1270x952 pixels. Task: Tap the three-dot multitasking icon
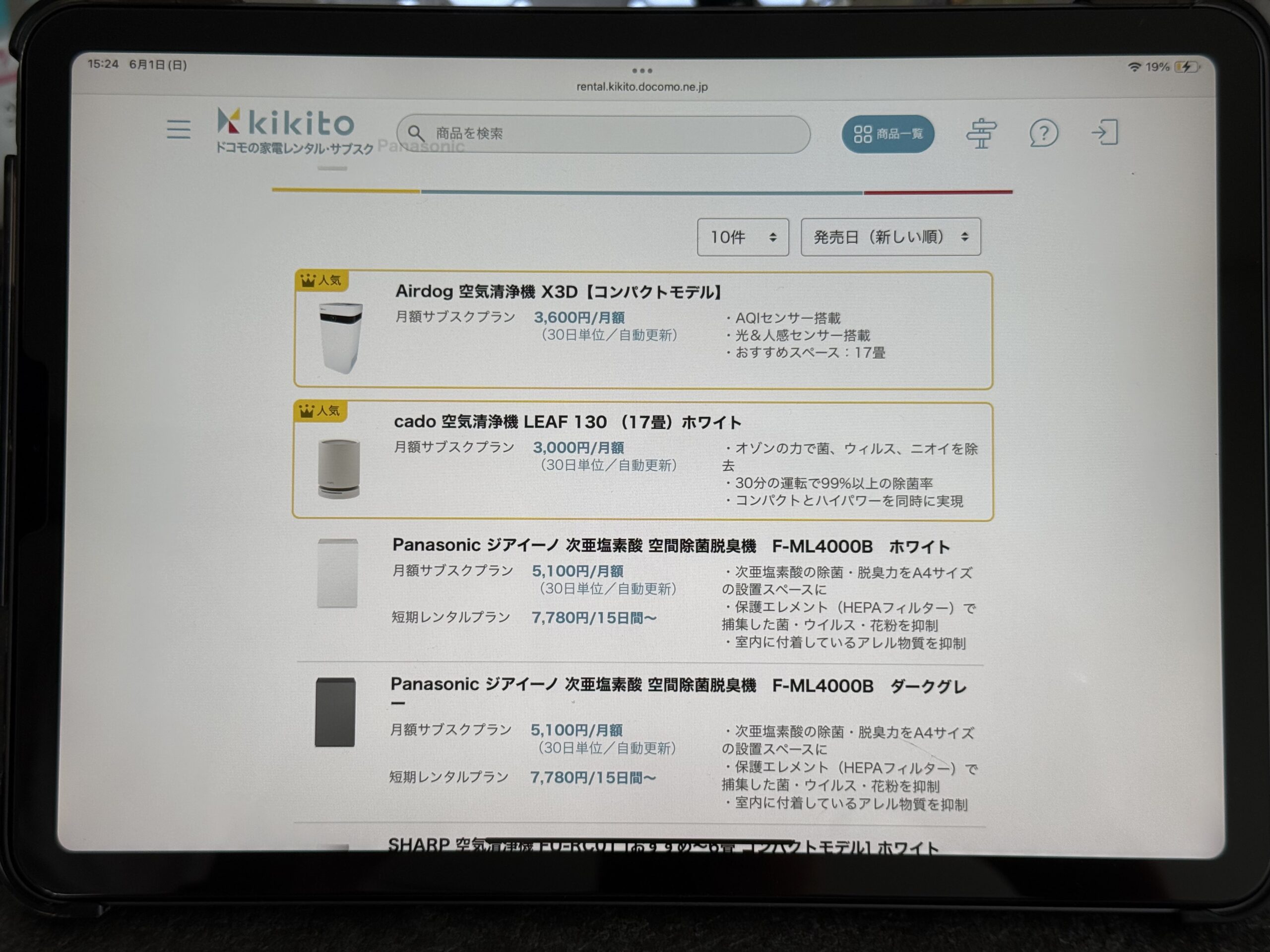point(642,70)
